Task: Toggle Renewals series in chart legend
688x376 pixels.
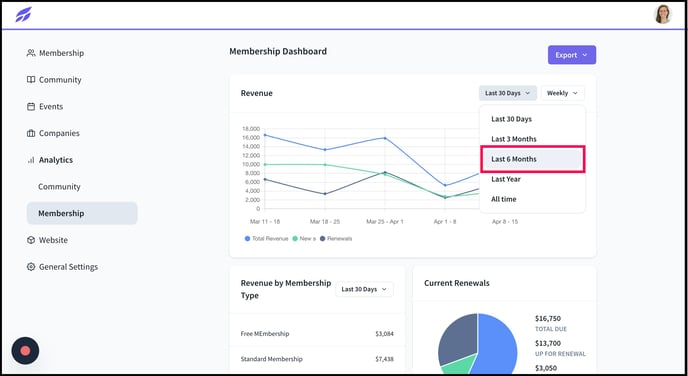Action: (336, 239)
